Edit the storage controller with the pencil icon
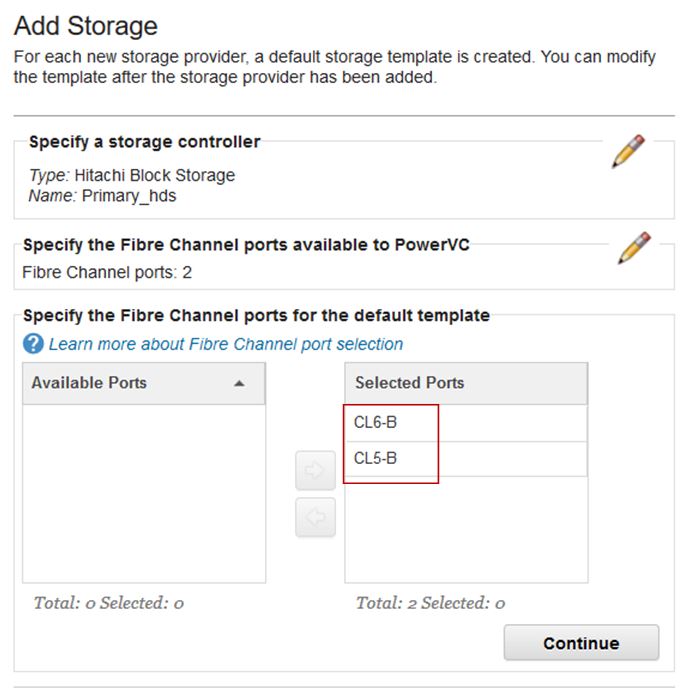The height and width of the screenshot is (699, 691). point(628,151)
